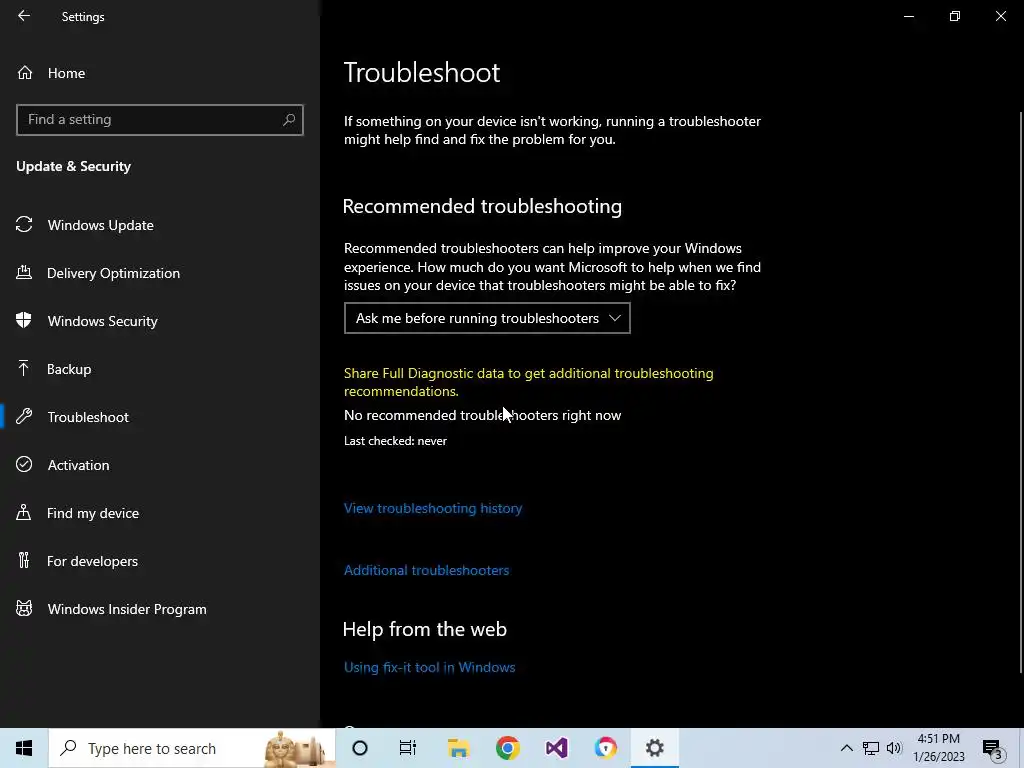Image resolution: width=1024 pixels, height=768 pixels.
Task: Open Cortana circle icon on taskbar
Action: tap(360, 748)
